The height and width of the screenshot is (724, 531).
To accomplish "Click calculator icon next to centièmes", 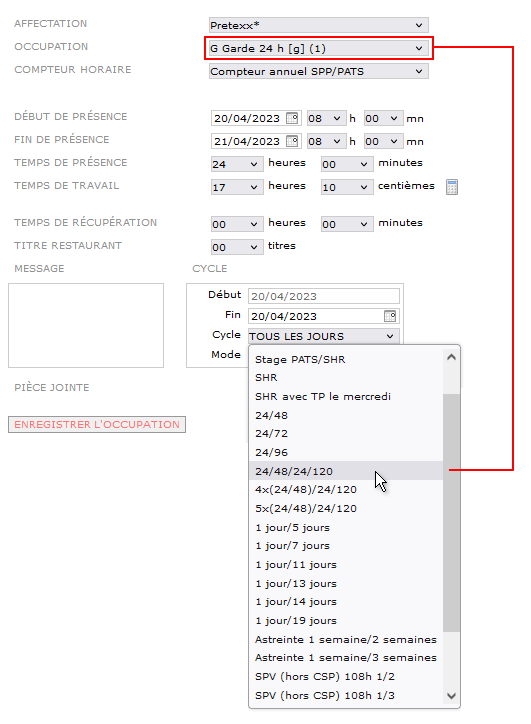I will (x=452, y=187).
